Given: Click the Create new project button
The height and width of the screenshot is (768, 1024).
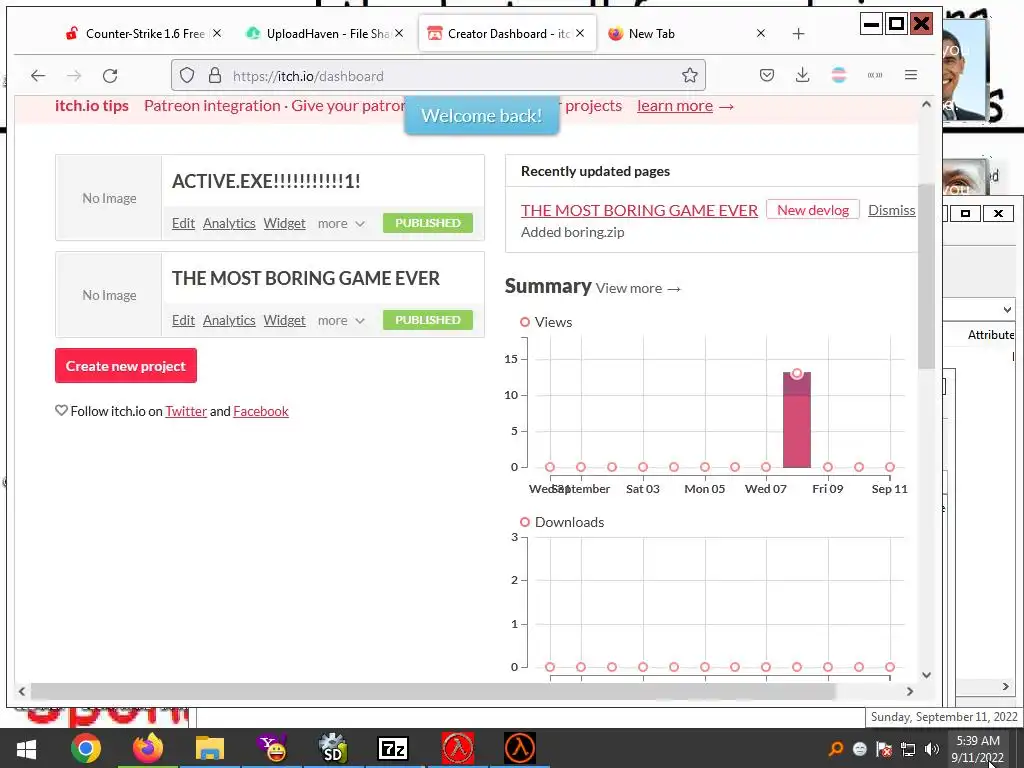Looking at the screenshot, I should (125, 366).
